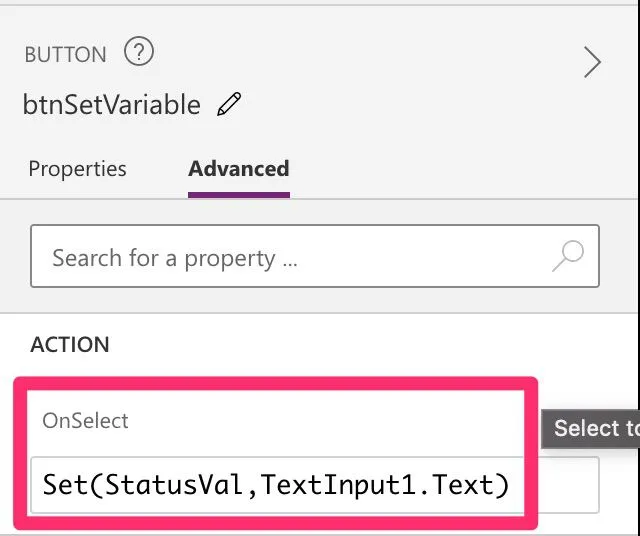Click the underline beneath the Advanced tab
The image size is (640, 536).
coord(238,194)
